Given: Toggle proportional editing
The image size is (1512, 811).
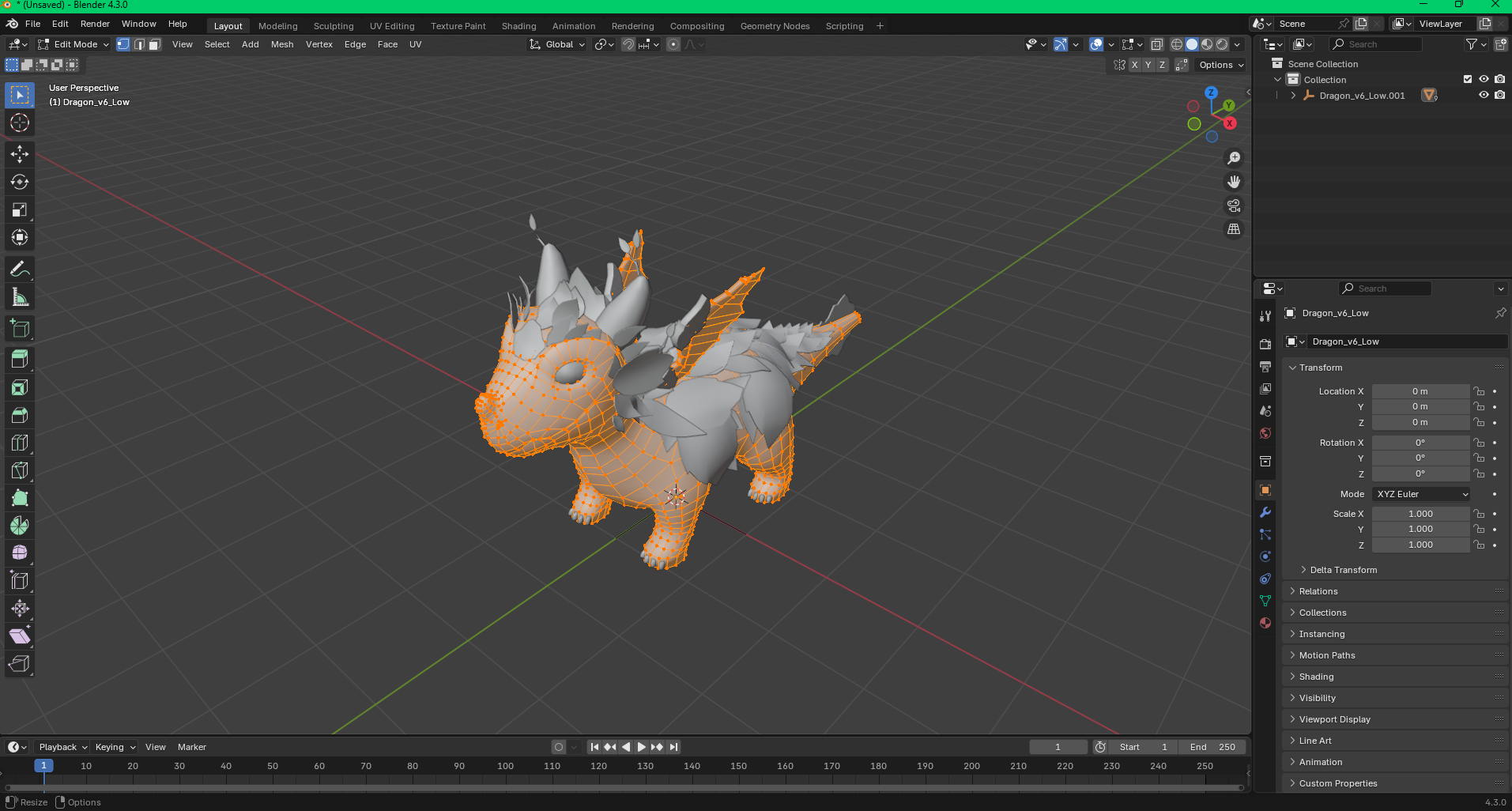Looking at the screenshot, I should tap(673, 44).
